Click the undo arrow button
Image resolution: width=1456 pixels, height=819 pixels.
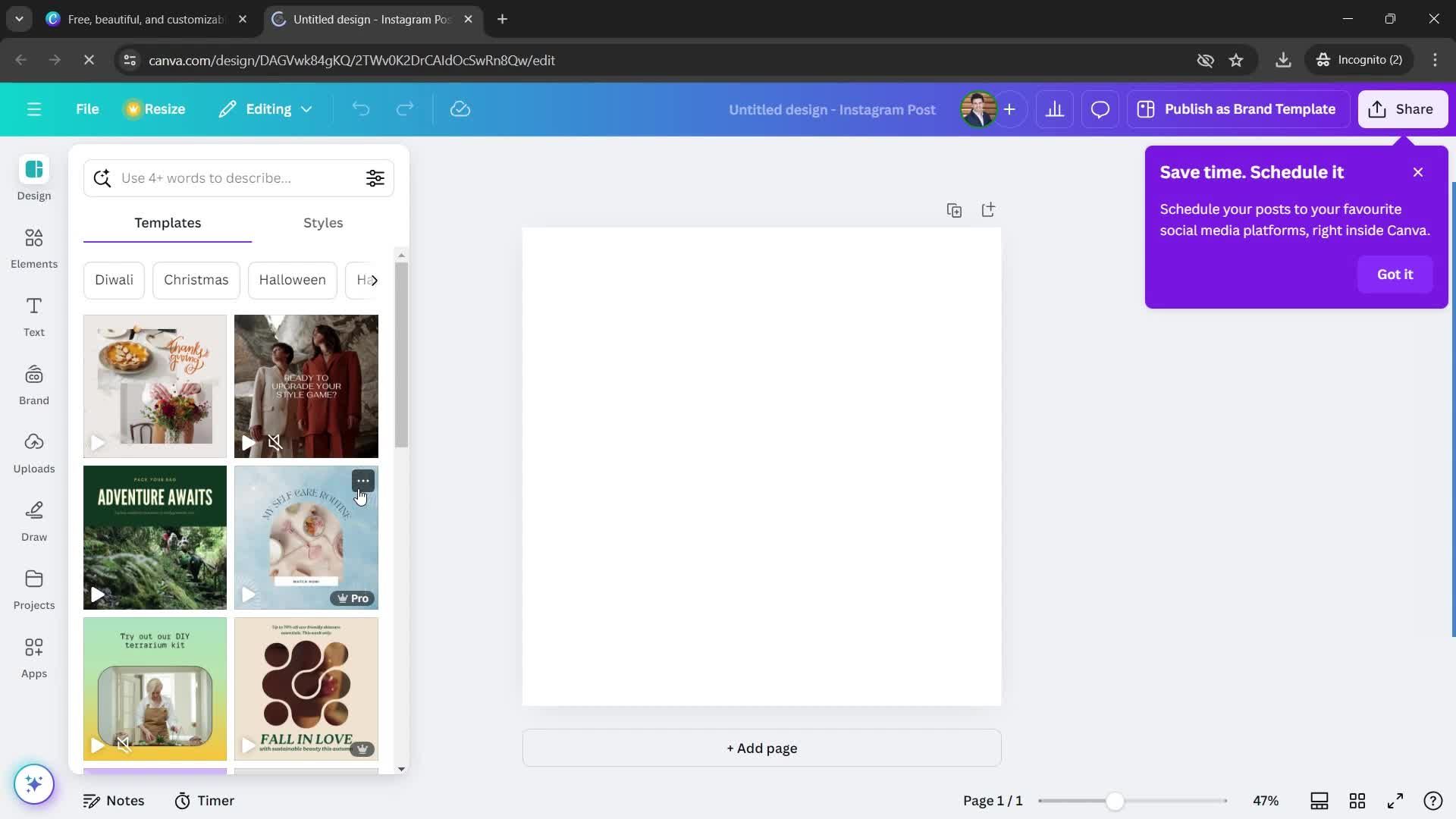pos(360,110)
